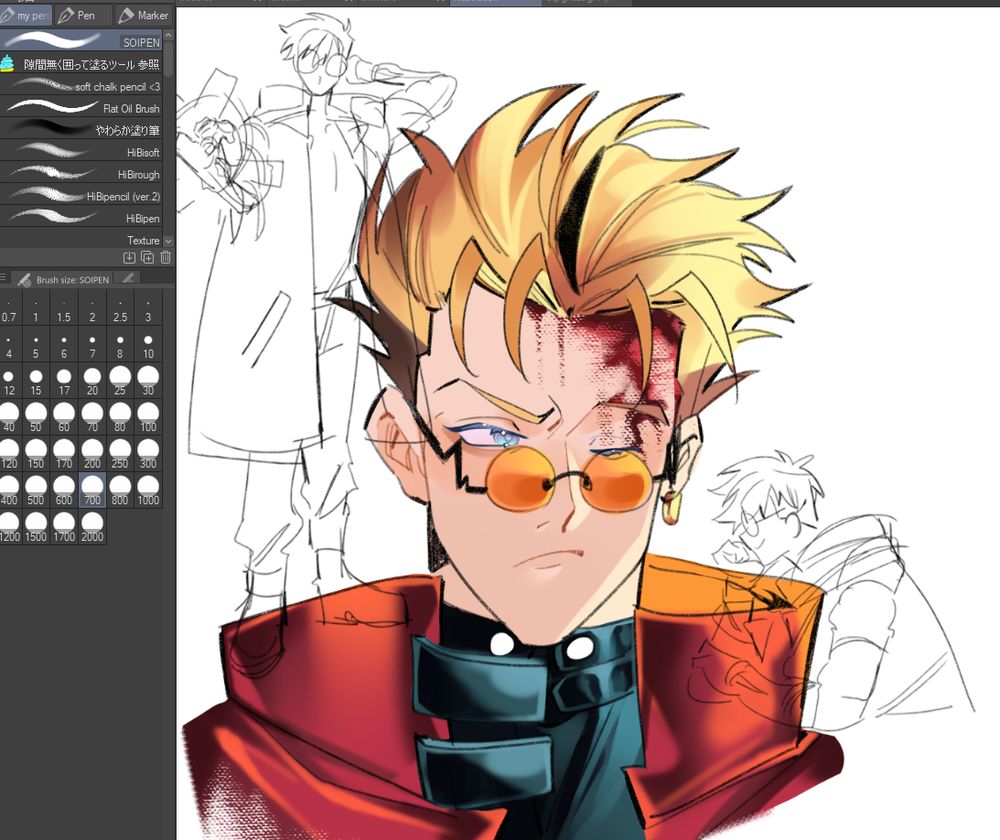
Task: Choose the 17 brush size preset
Action: tap(64, 381)
